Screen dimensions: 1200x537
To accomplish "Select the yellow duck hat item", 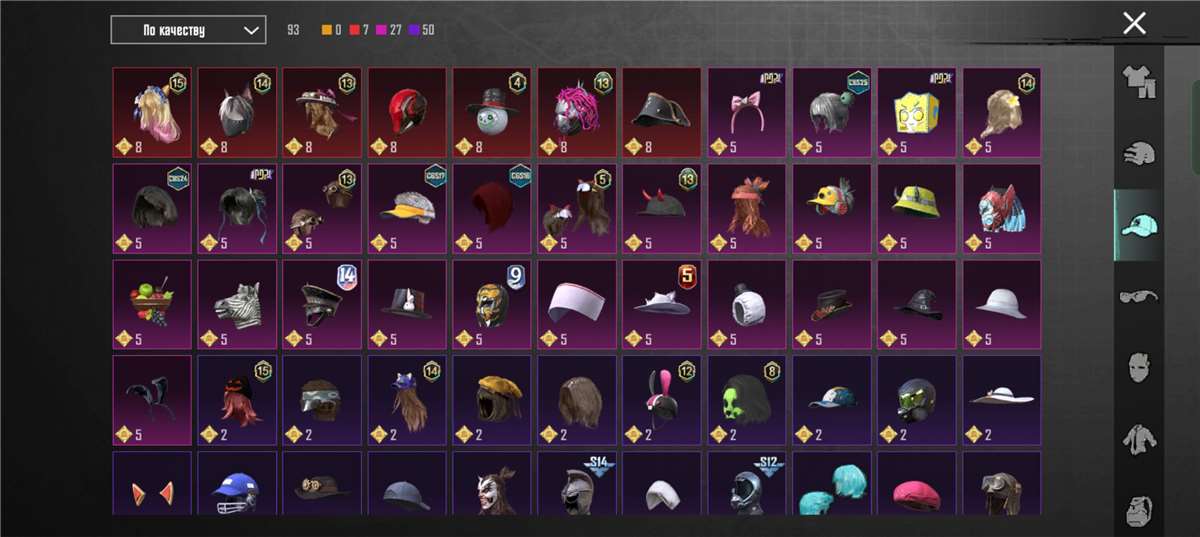I will click(832, 209).
